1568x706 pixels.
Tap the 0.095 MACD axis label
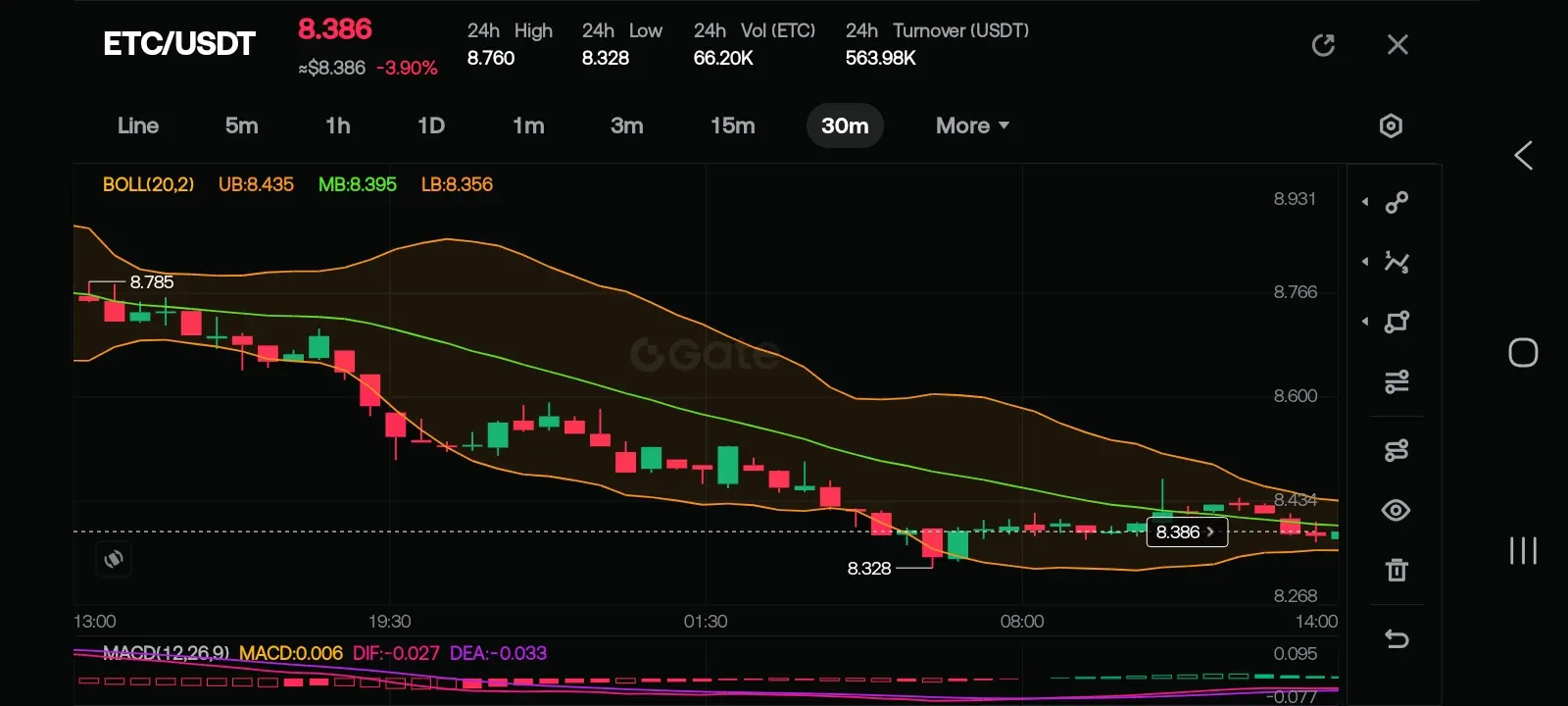click(x=1295, y=654)
